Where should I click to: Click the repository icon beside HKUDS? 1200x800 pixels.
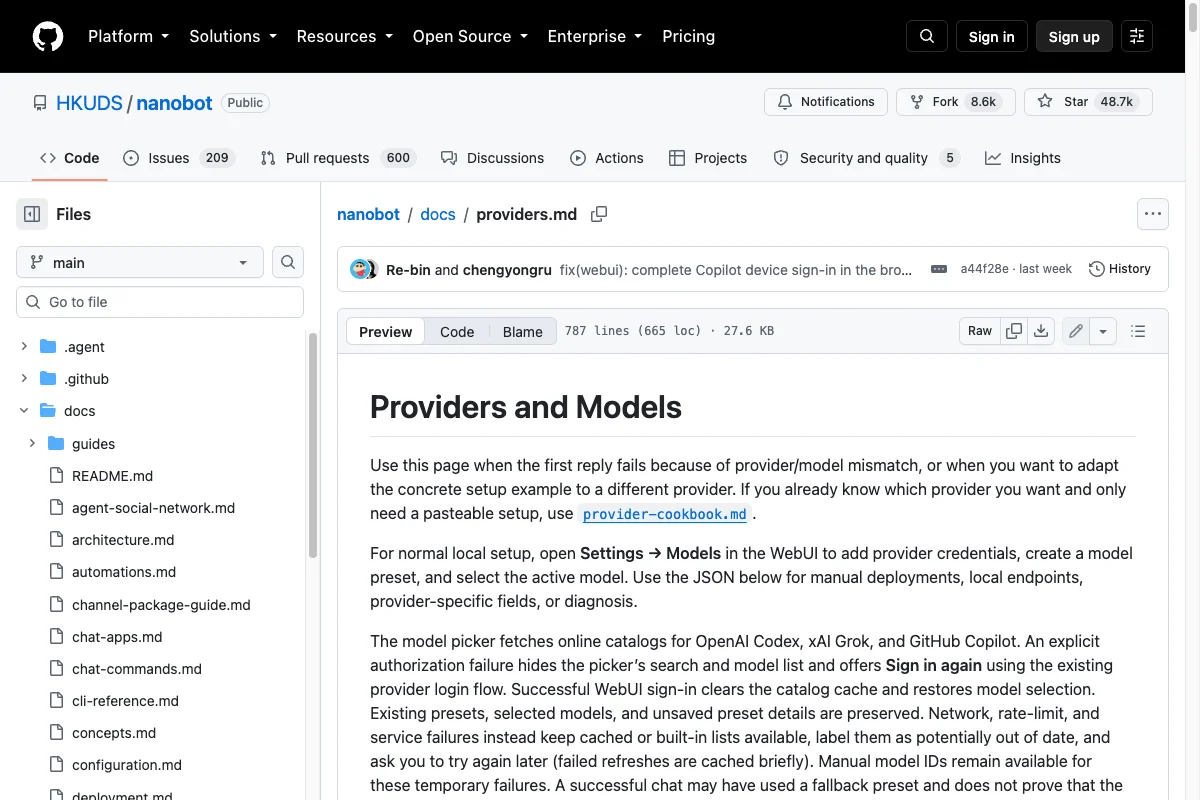click(40, 103)
